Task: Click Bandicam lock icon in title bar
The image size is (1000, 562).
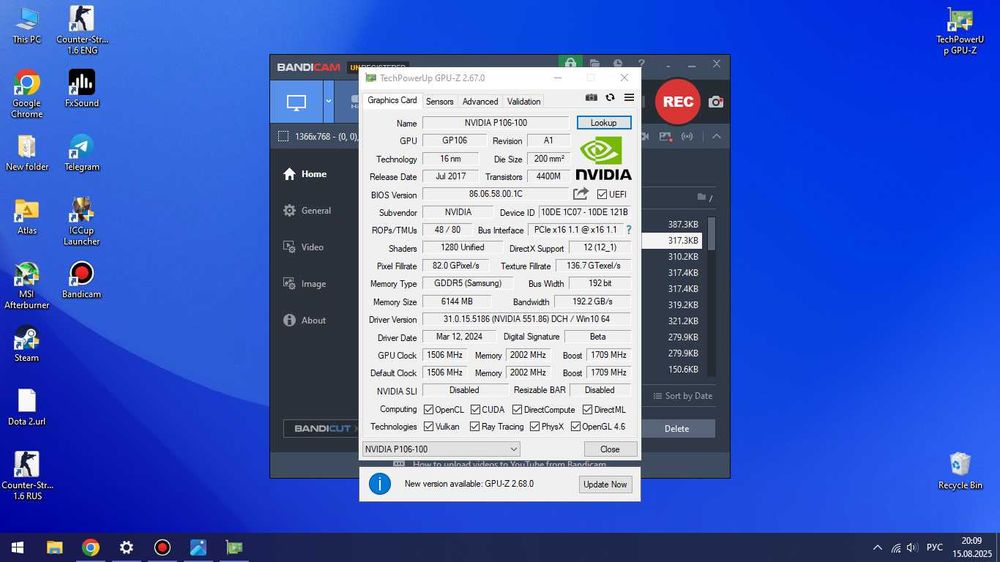Action: [x=570, y=64]
